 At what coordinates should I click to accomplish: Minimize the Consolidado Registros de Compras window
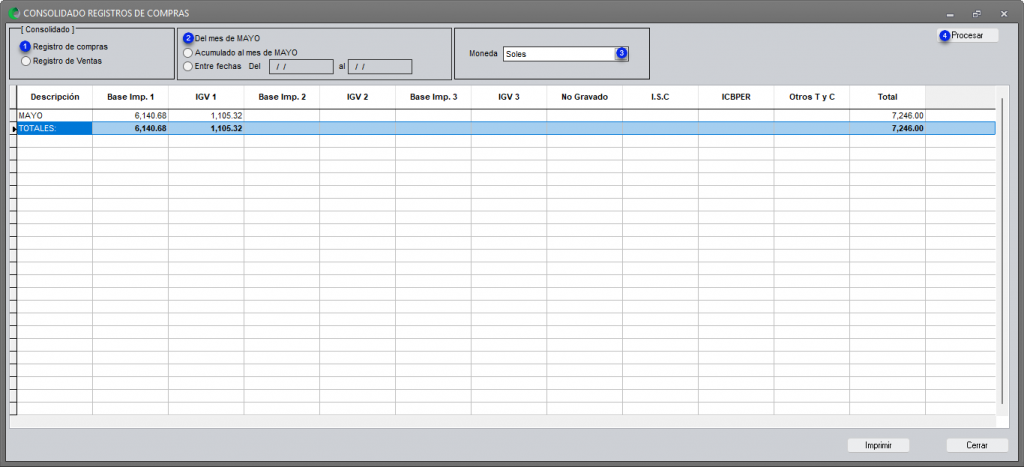[950, 14]
